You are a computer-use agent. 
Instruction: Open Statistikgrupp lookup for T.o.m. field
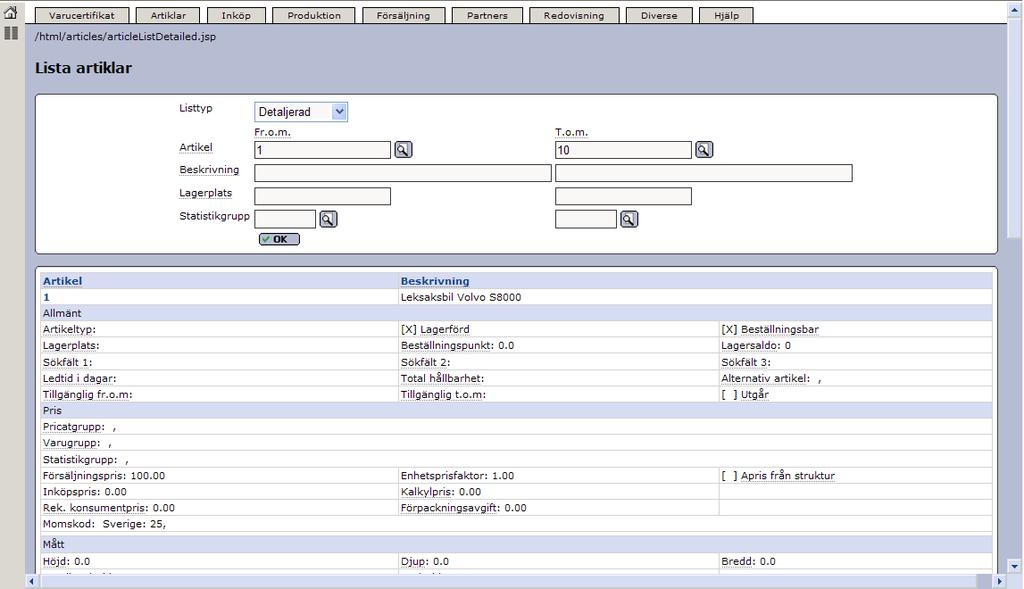click(x=628, y=219)
